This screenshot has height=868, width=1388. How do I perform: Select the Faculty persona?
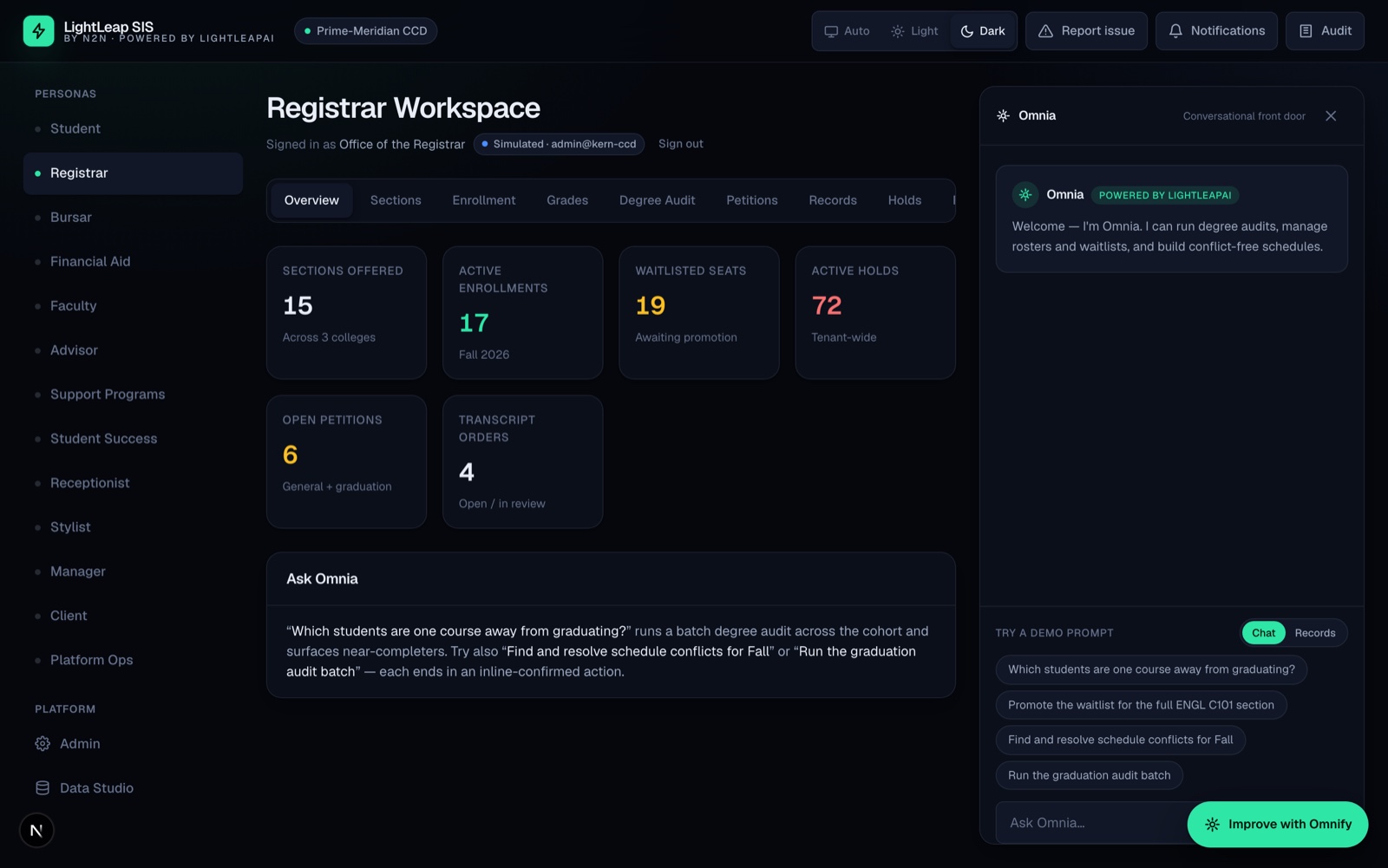133,306
